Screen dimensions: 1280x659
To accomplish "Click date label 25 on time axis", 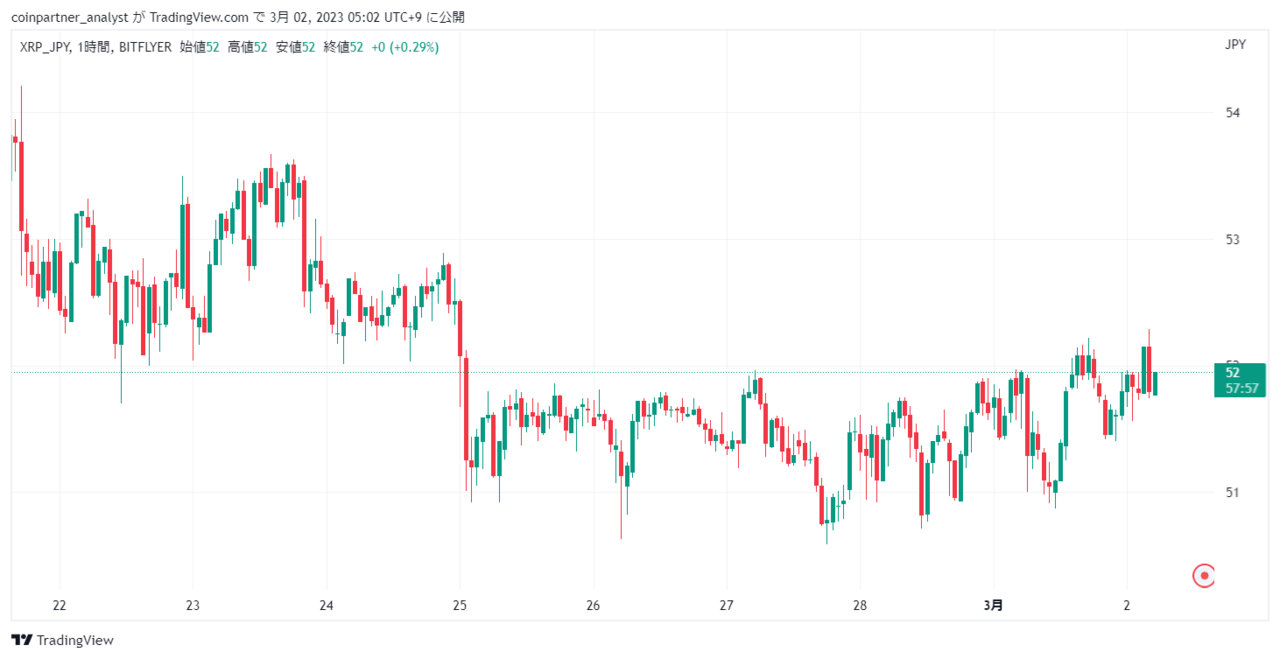I will tap(460, 605).
